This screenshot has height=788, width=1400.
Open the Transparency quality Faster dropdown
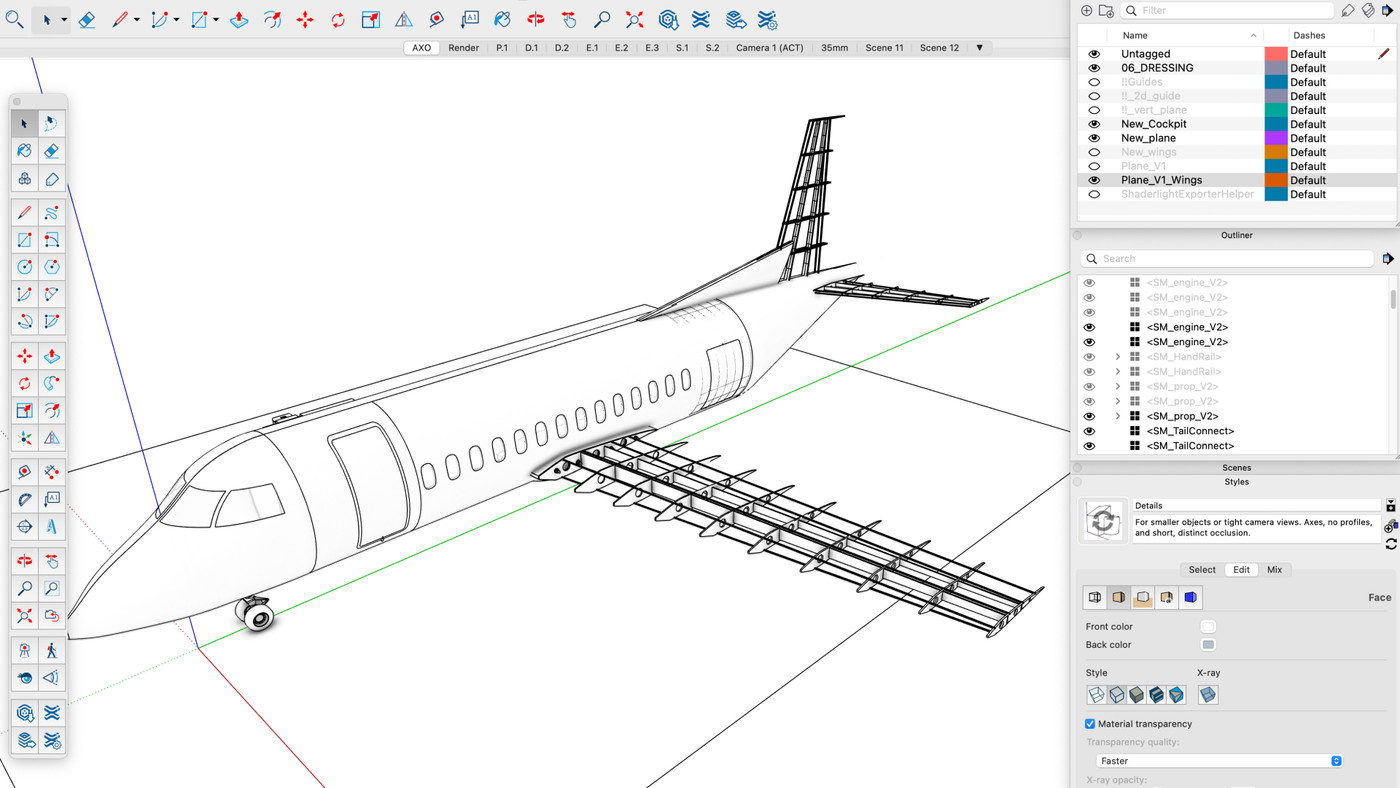click(1219, 761)
